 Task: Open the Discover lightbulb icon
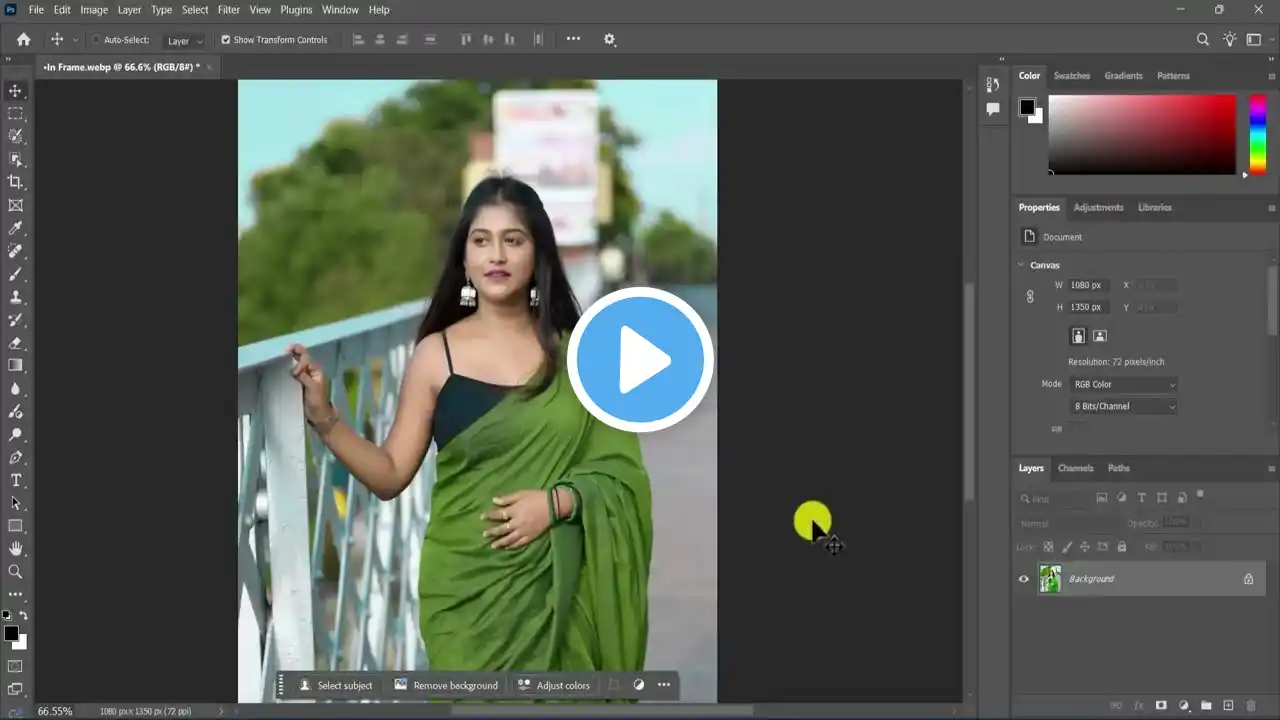(1230, 40)
